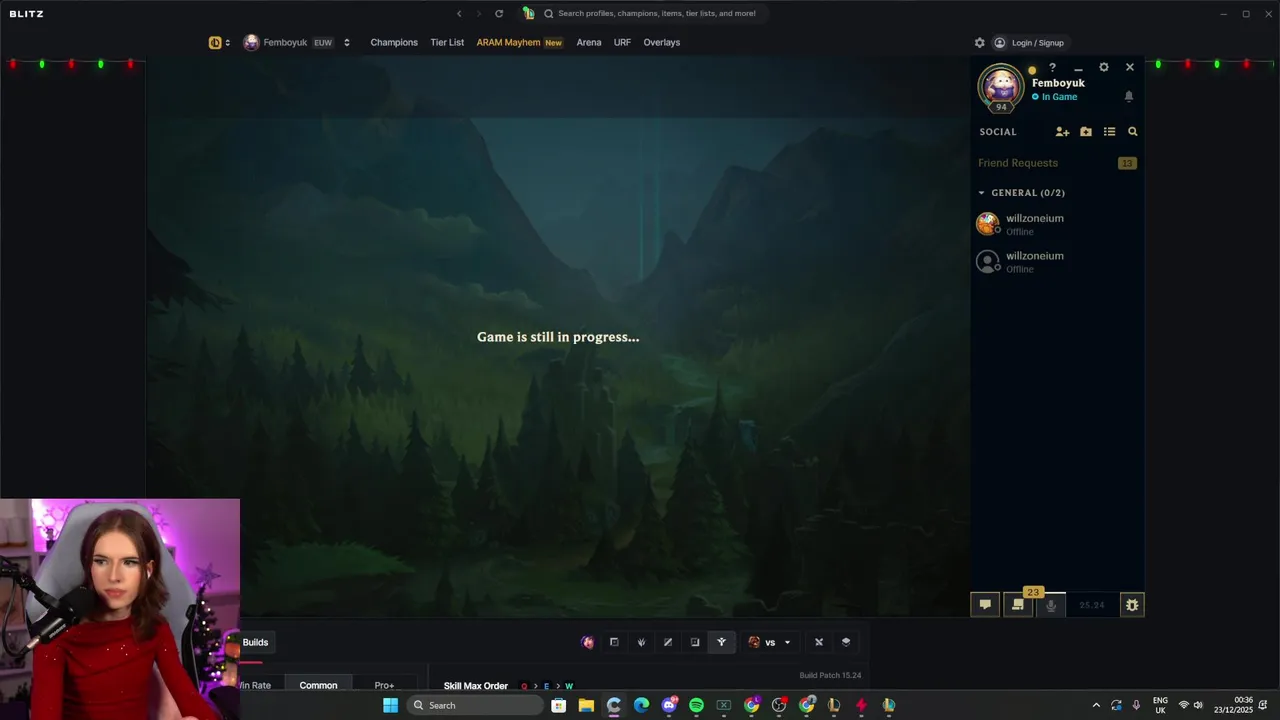
Task: Open the vs matchup champion dropdown
Action: pos(770,642)
